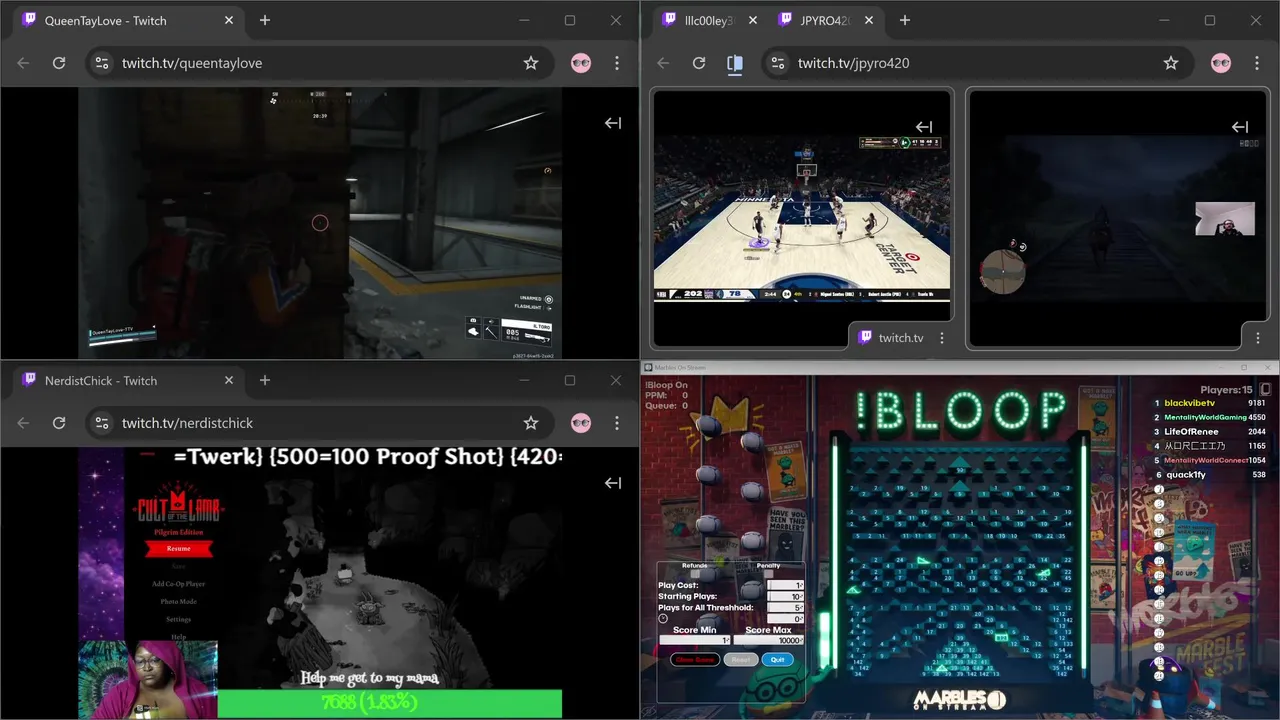
Task: Select MentalityWorldGaming on the leaderboard
Action: (1205, 417)
